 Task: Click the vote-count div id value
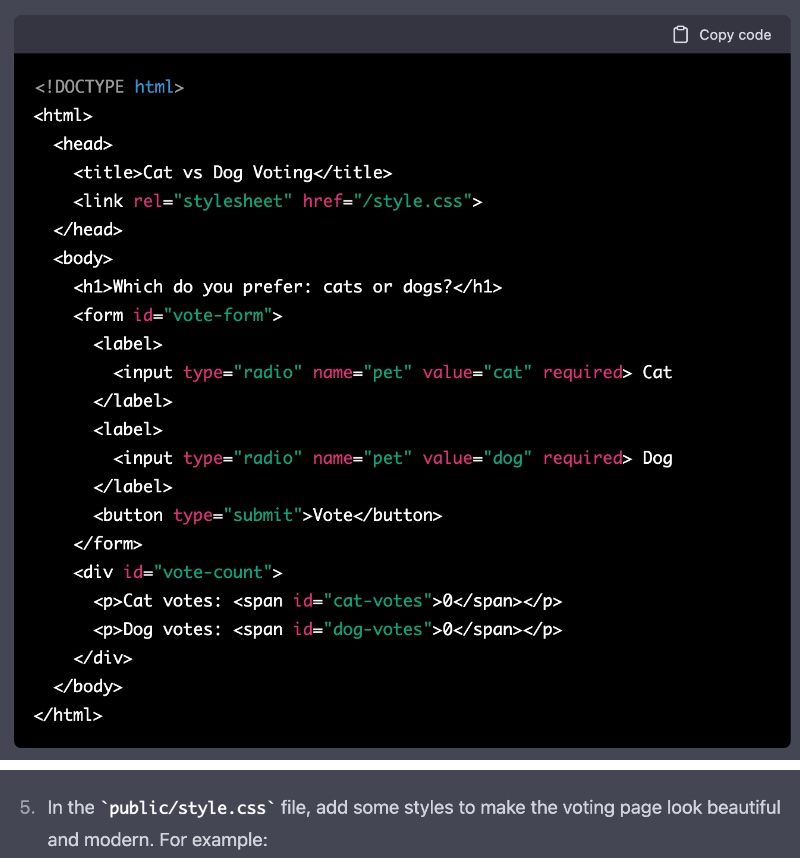[x=215, y=571]
